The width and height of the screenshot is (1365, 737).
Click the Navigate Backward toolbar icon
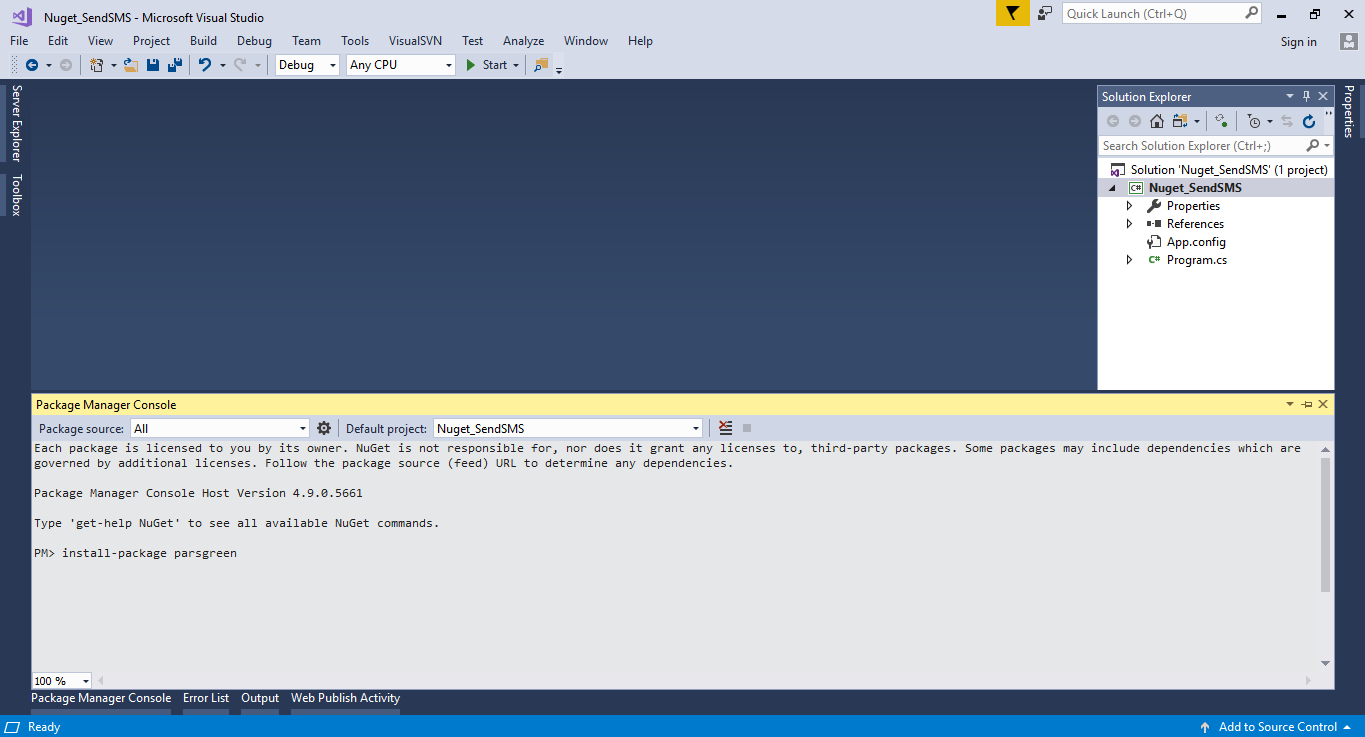30,64
